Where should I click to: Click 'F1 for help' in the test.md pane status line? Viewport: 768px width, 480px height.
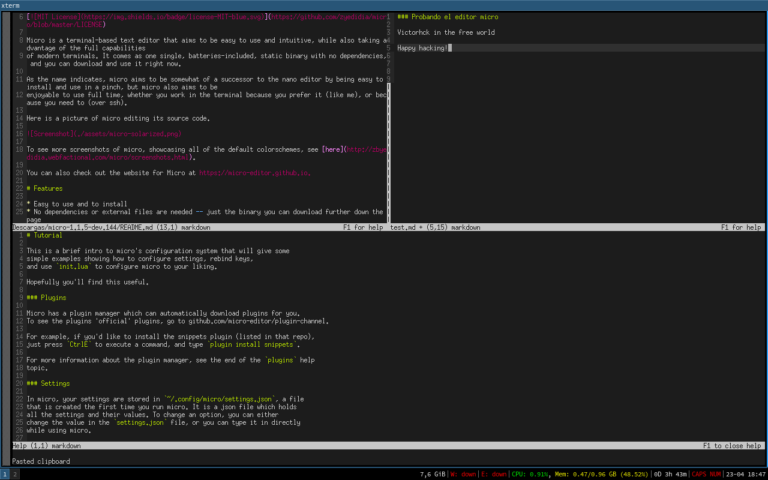coord(741,228)
